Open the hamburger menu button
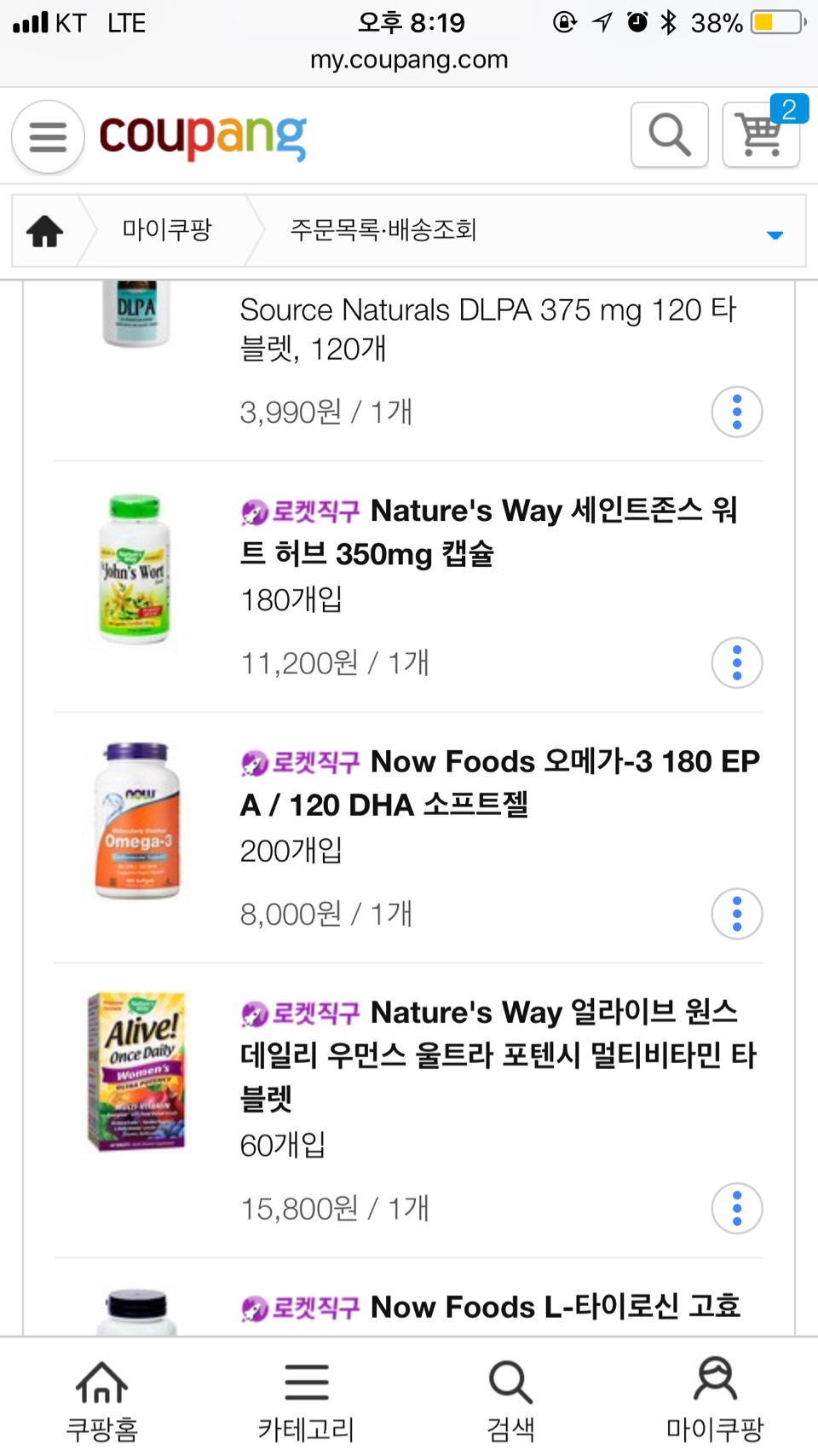This screenshot has width=818, height=1456. coord(48,136)
